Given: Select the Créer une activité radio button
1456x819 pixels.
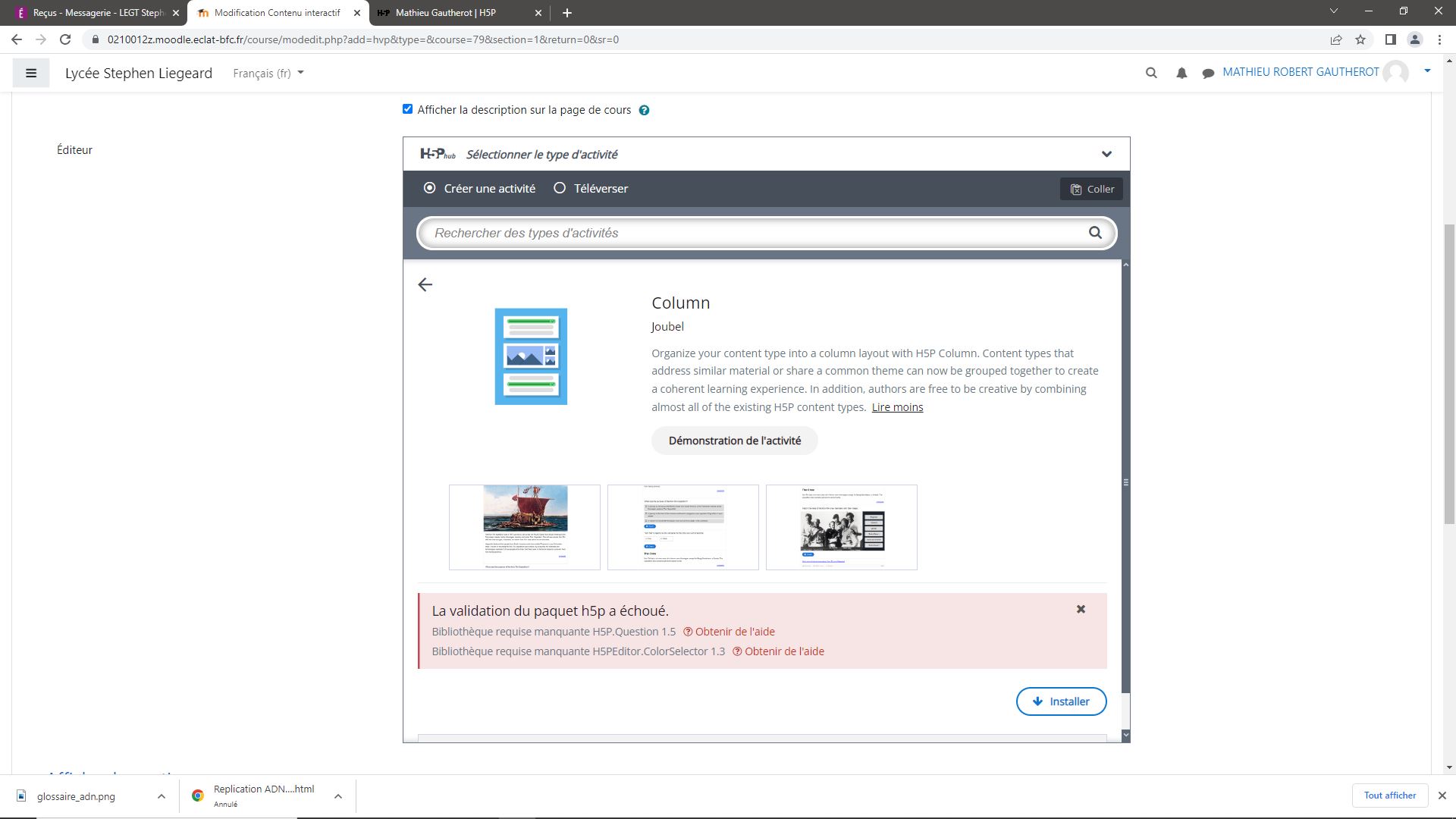Looking at the screenshot, I should click(x=430, y=188).
